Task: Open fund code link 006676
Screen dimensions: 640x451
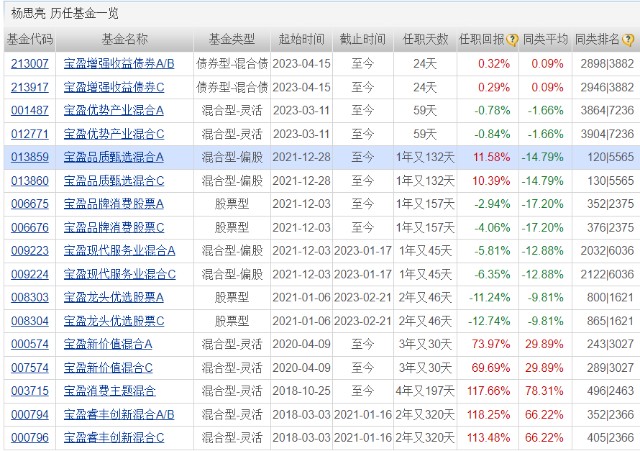Action: click(x=30, y=228)
